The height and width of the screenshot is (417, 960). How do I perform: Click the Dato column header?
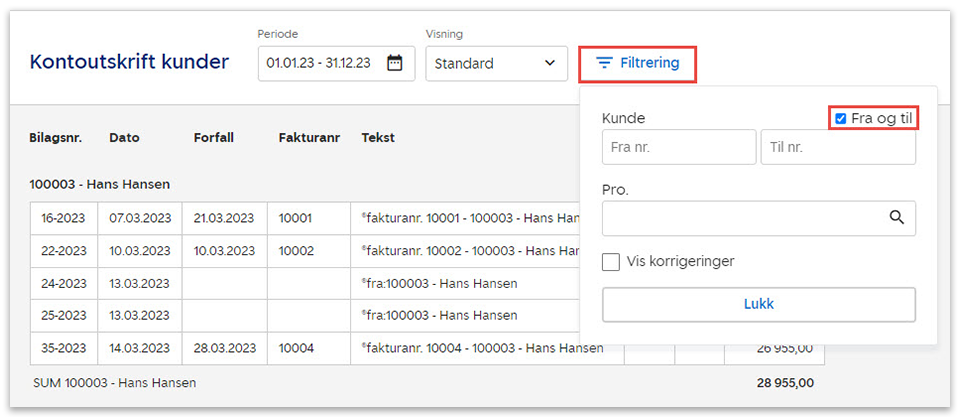[x=125, y=138]
